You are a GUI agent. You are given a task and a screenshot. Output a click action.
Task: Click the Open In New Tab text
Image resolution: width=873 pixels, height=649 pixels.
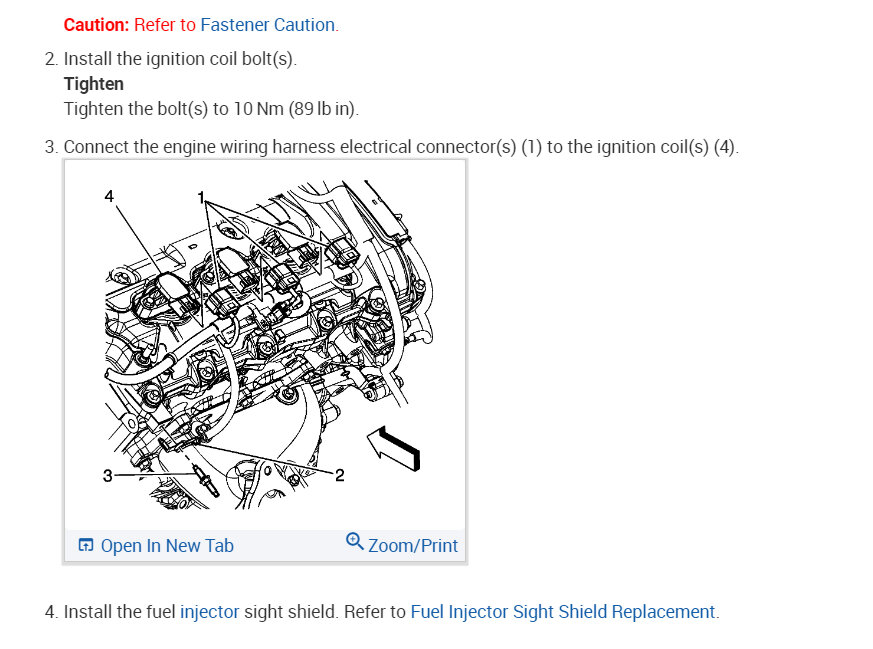coord(167,545)
